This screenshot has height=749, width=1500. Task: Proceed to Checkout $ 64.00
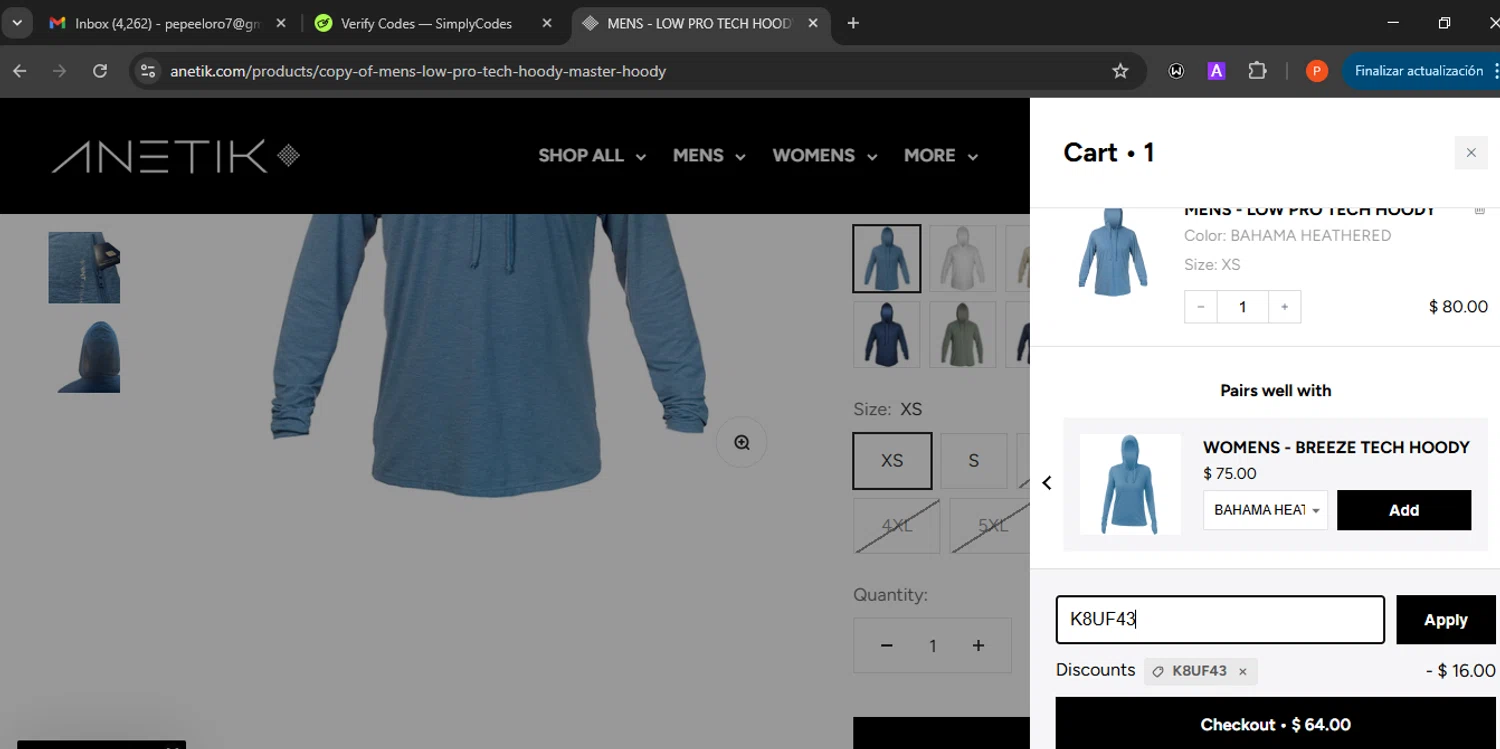tap(1276, 724)
